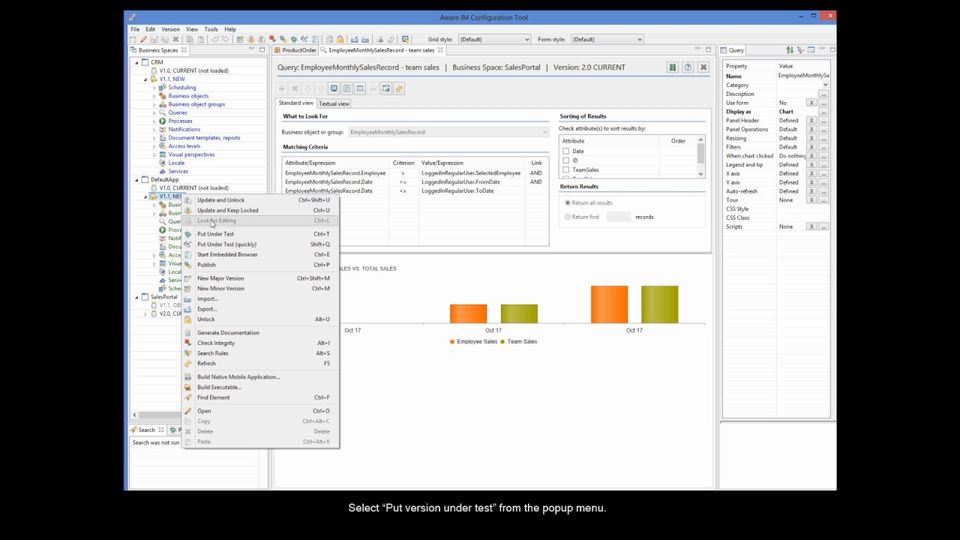Click the Processes green play icon in the CRM tree
The image size is (960, 540).
[162, 121]
